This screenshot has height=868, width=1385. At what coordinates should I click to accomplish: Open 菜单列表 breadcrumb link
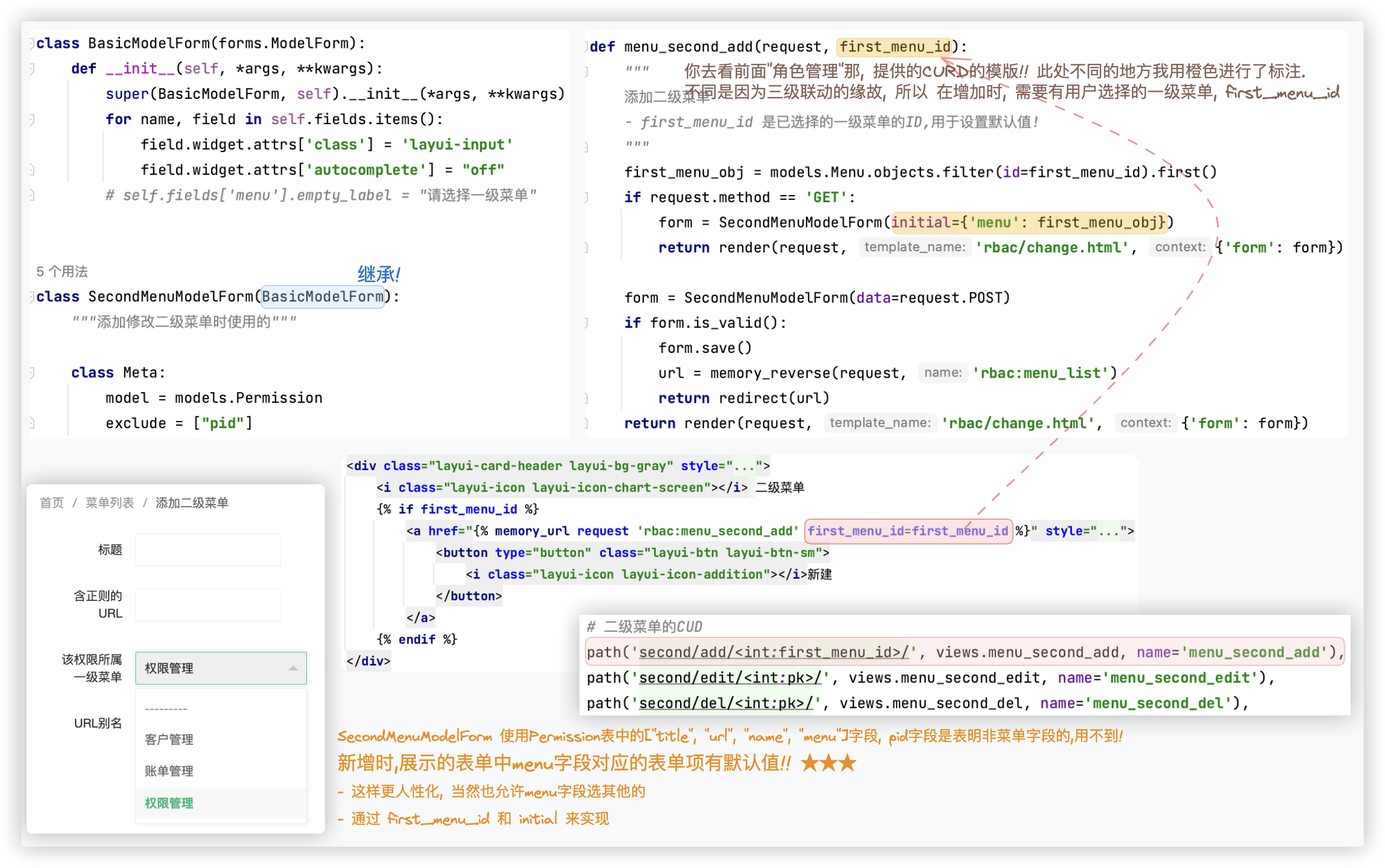109,503
